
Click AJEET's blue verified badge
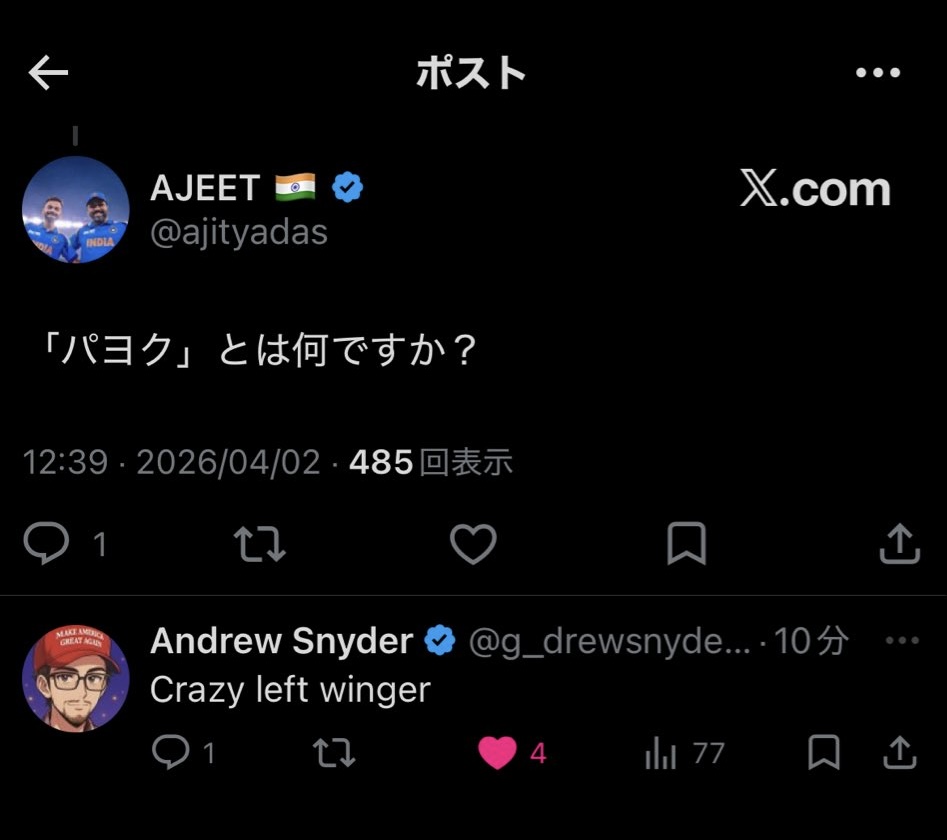(348, 187)
